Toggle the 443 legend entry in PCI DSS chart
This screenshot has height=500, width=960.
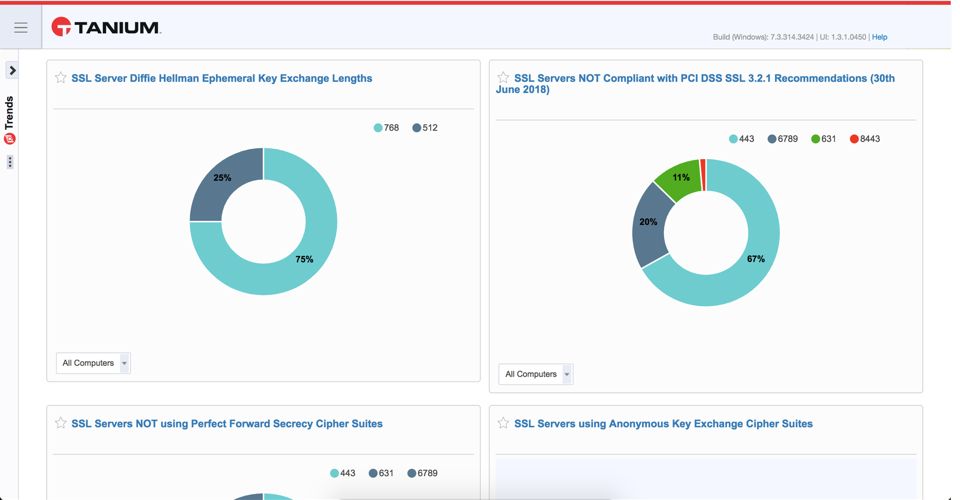coord(741,139)
